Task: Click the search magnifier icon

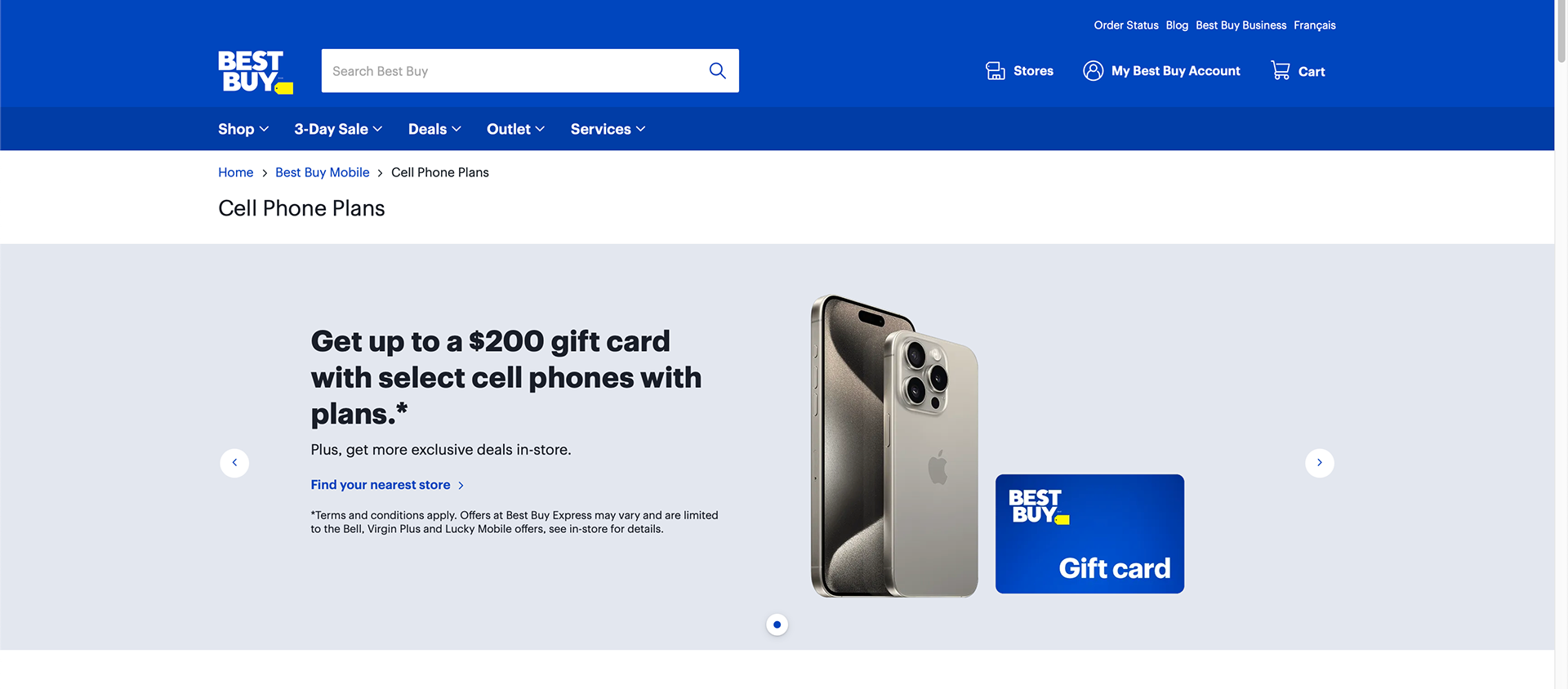Action: pos(717,71)
